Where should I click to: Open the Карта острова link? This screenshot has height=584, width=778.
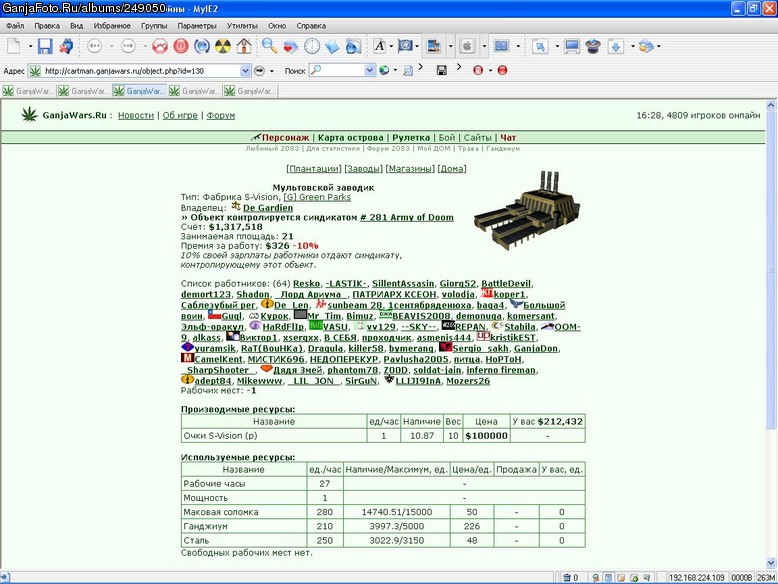[351, 137]
